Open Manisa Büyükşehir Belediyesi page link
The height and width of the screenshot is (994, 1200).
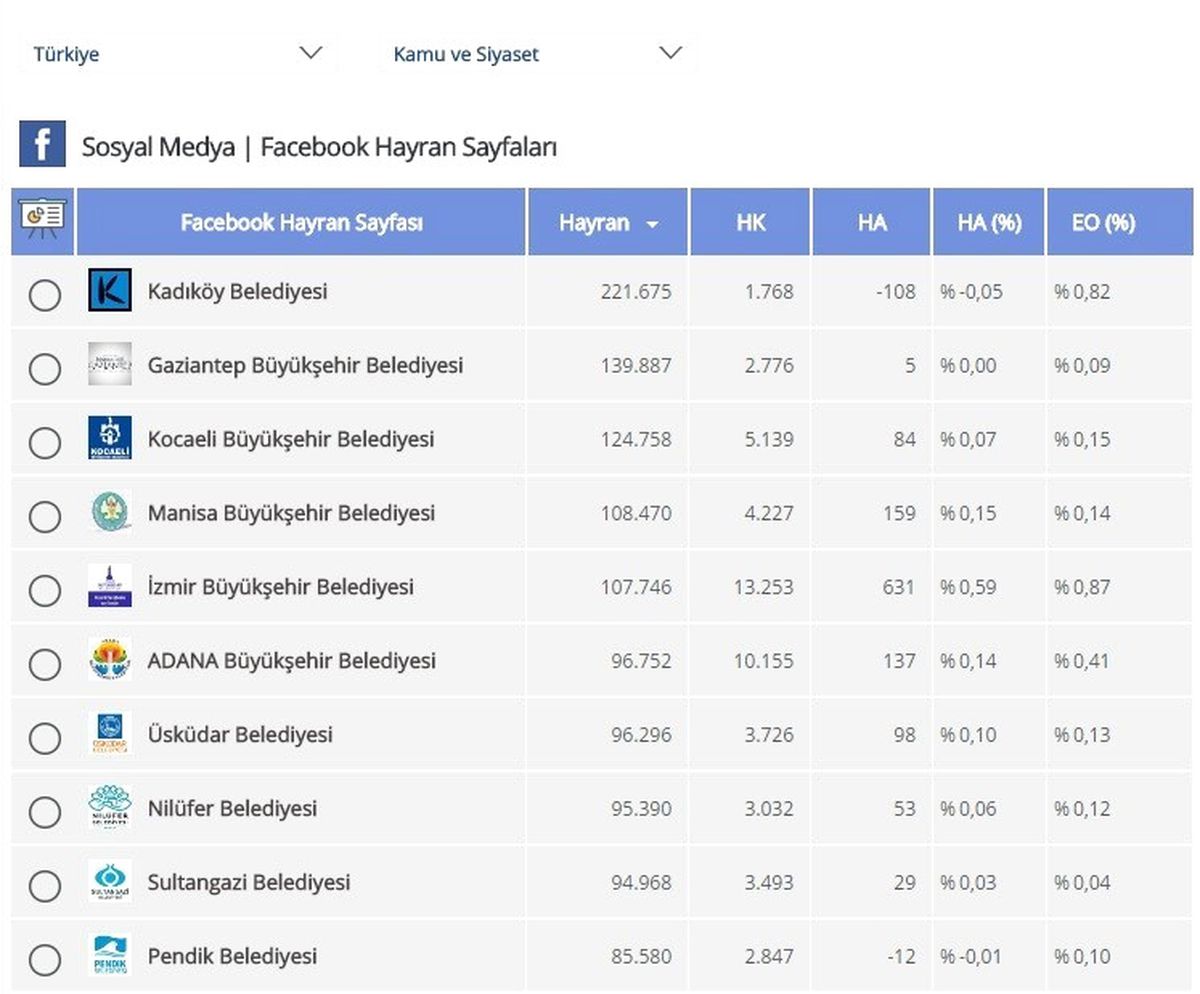291,513
